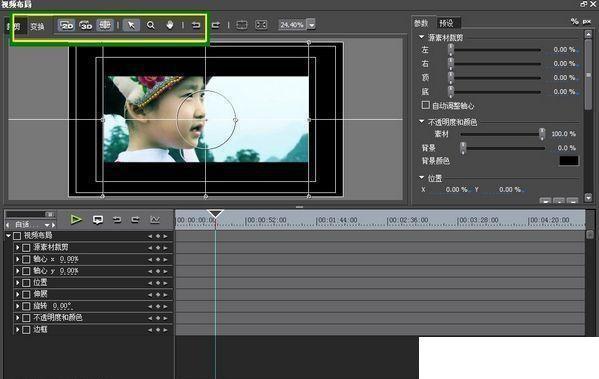
Task: Add keyframe on 伸展 row
Action: [157, 295]
